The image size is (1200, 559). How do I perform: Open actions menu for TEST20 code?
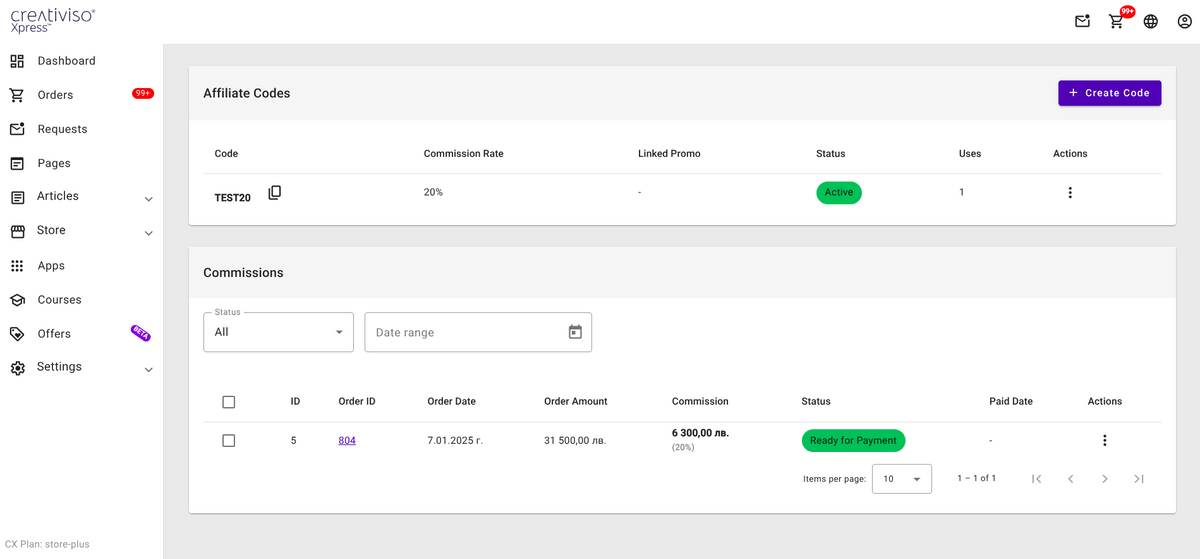click(1070, 193)
